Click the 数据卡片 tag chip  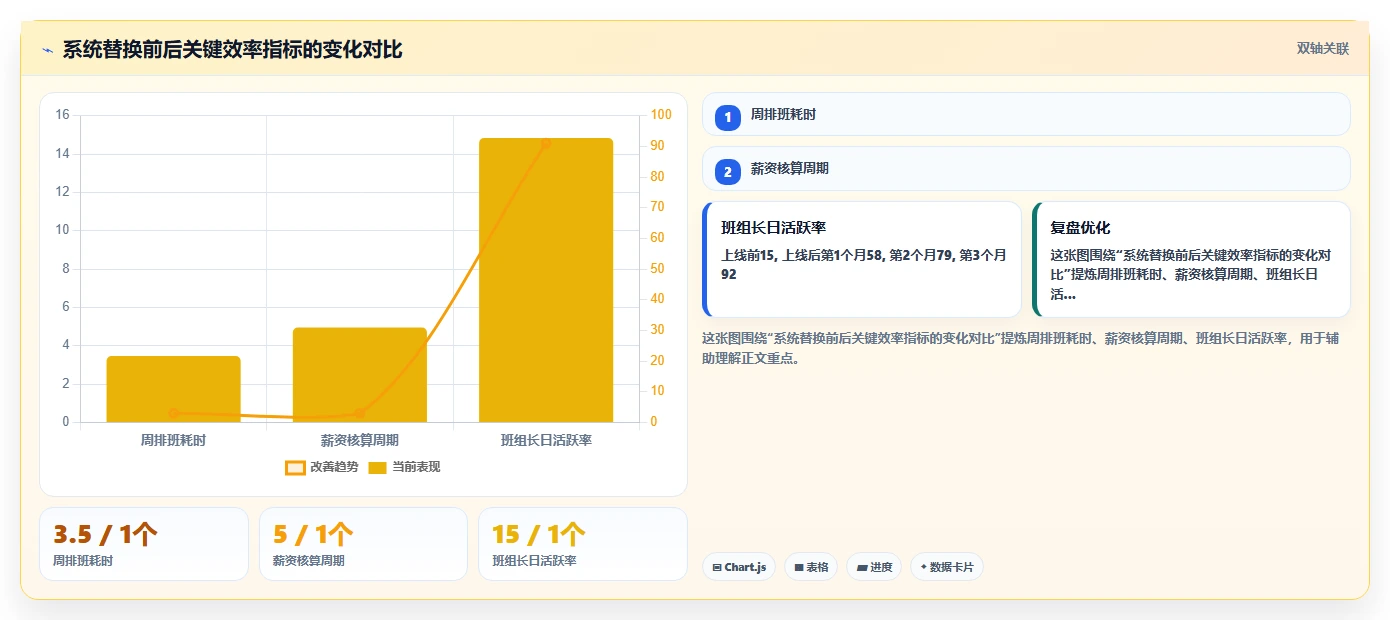coord(947,567)
